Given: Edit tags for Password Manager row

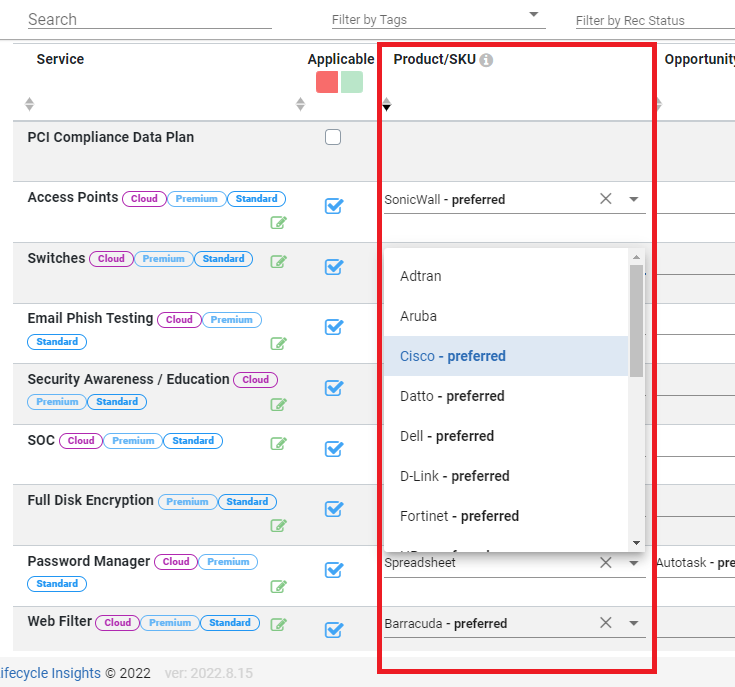Looking at the screenshot, I should pos(278,586).
